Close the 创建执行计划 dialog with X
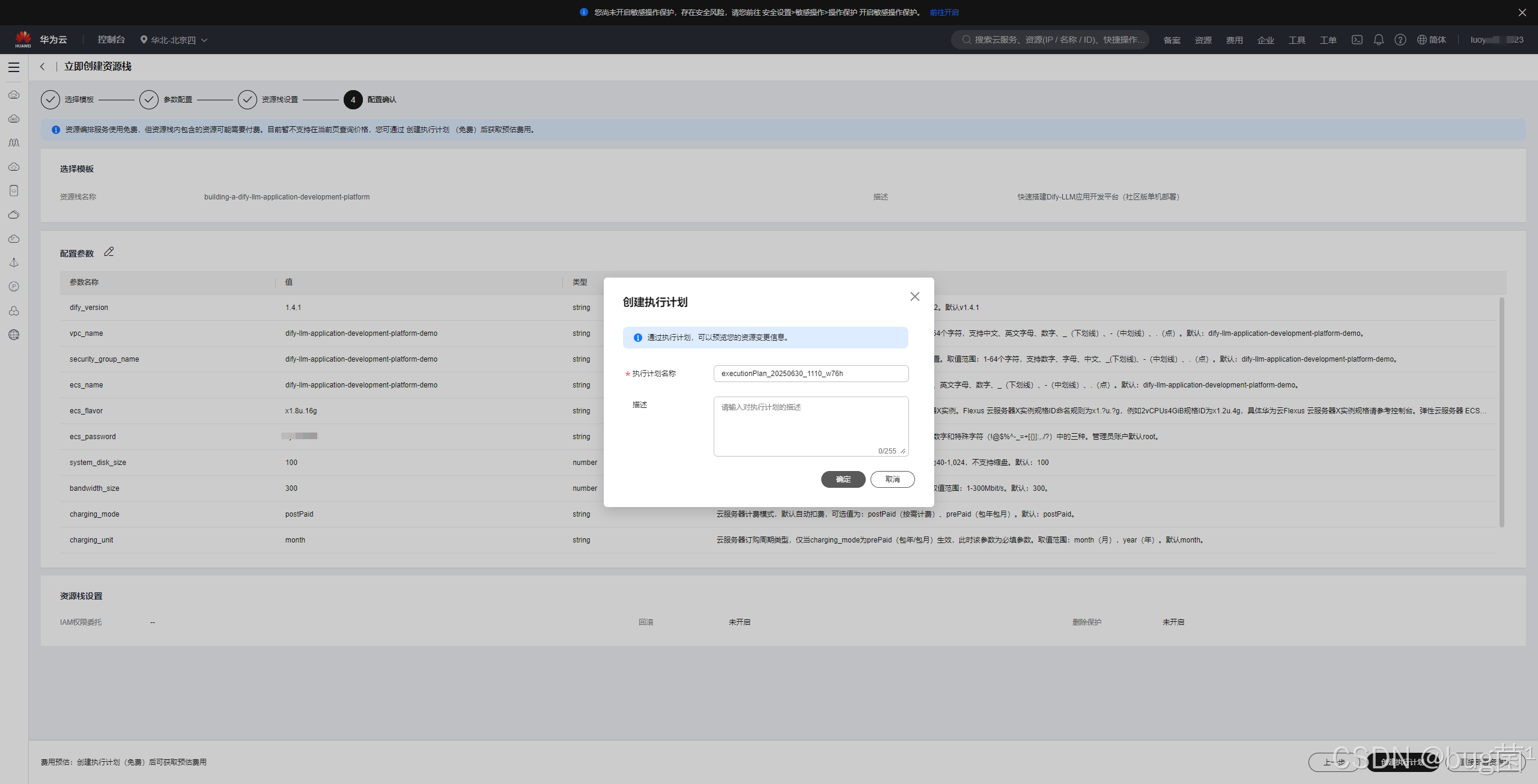Image resolution: width=1538 pixels, height=784 pixels. point(914,297)
